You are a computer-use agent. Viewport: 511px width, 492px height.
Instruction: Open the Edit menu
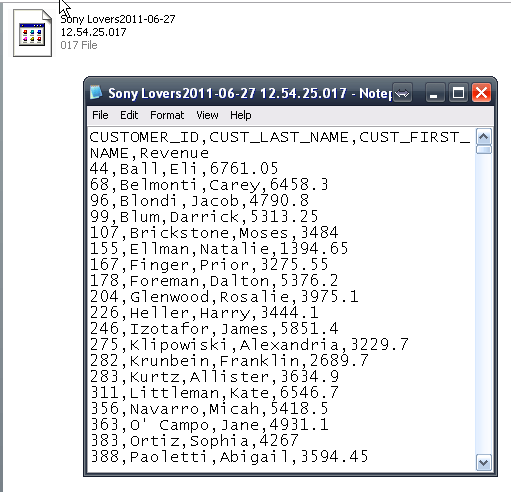coord(129,115)
